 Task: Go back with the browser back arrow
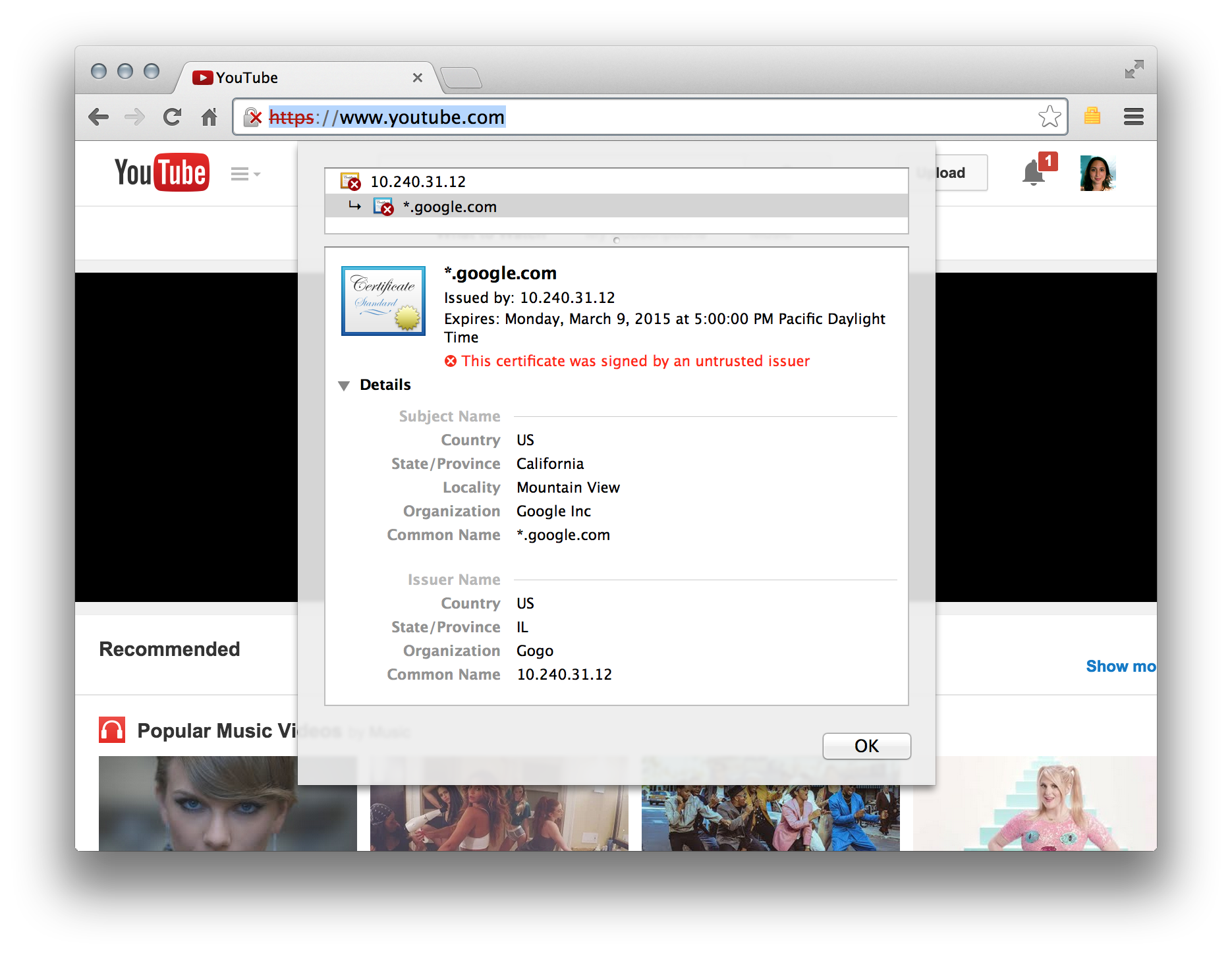tap(99, 117)
